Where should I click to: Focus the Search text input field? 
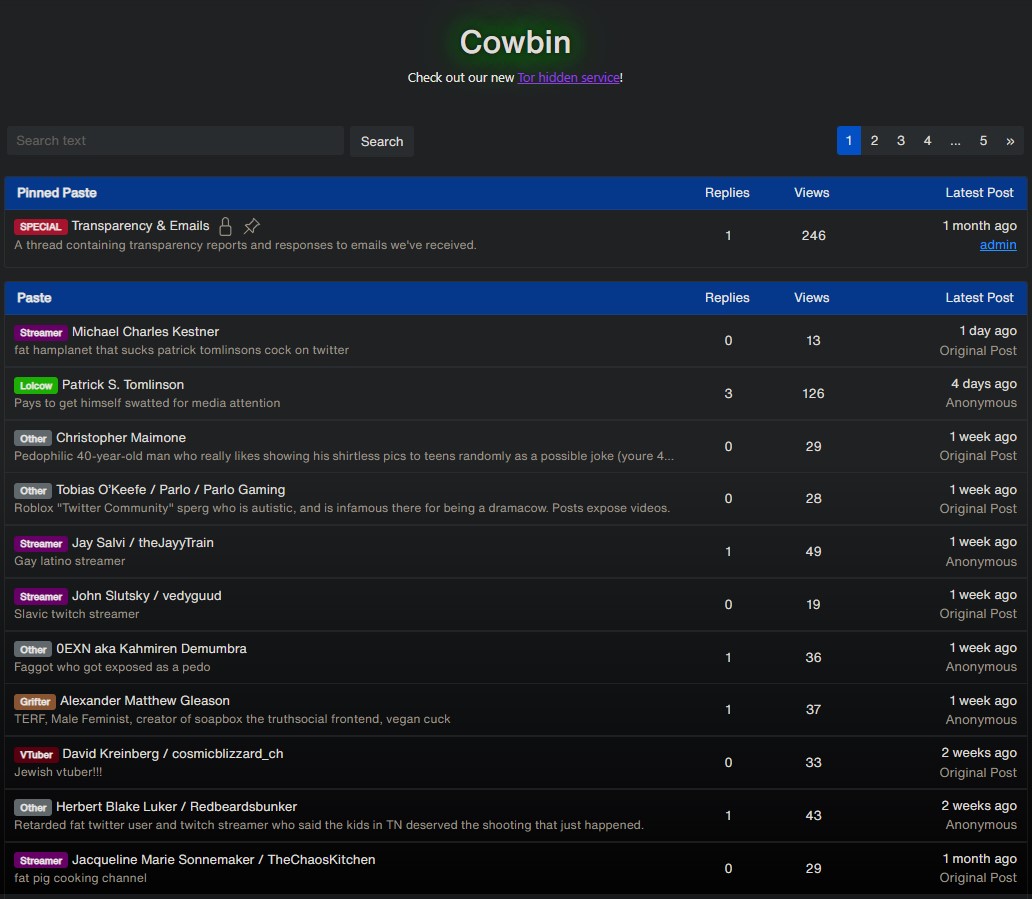[x=175, y=141]
